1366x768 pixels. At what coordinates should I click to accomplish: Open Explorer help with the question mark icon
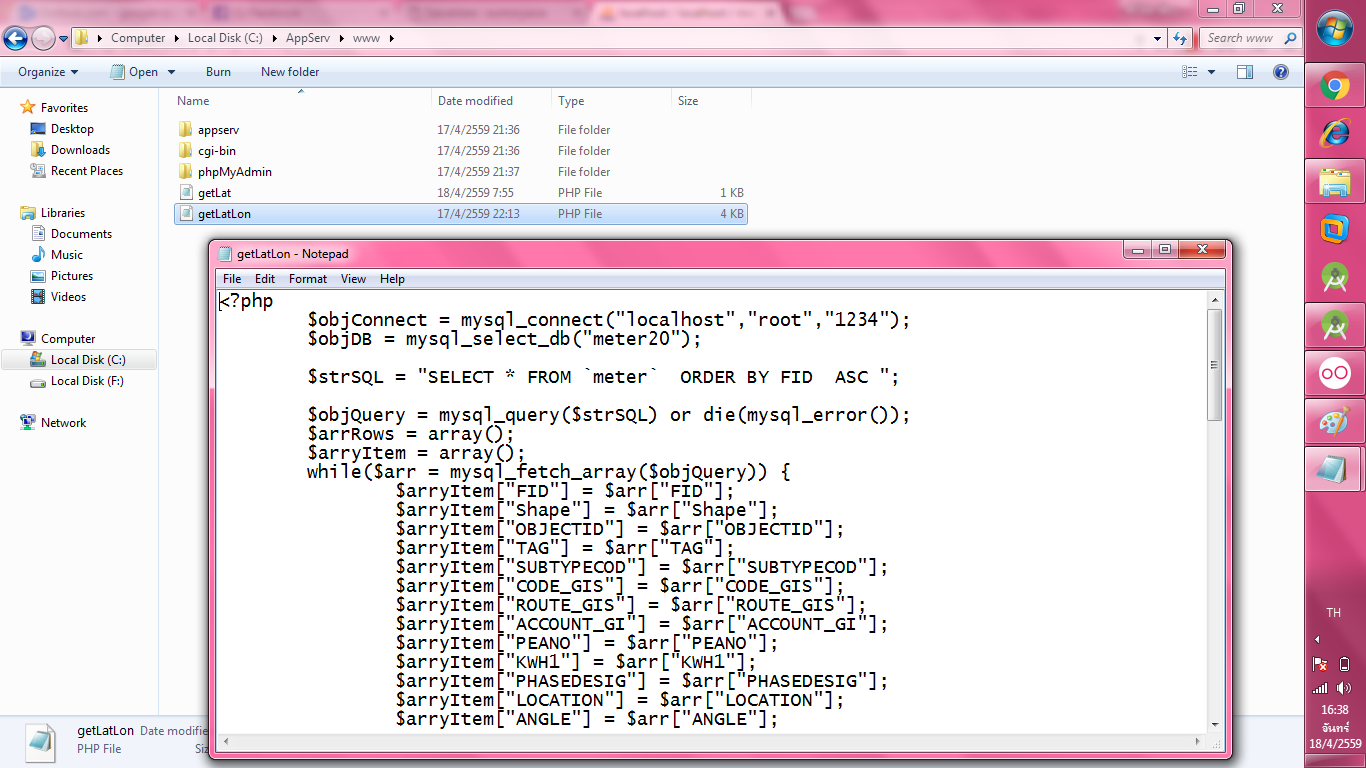pos(1281,72)
